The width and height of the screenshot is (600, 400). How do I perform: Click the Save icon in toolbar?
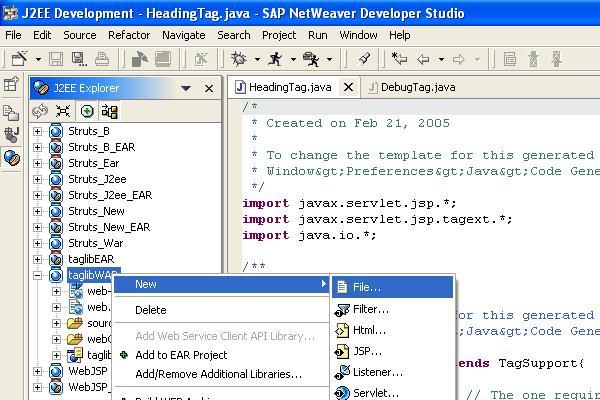(56, 60)
